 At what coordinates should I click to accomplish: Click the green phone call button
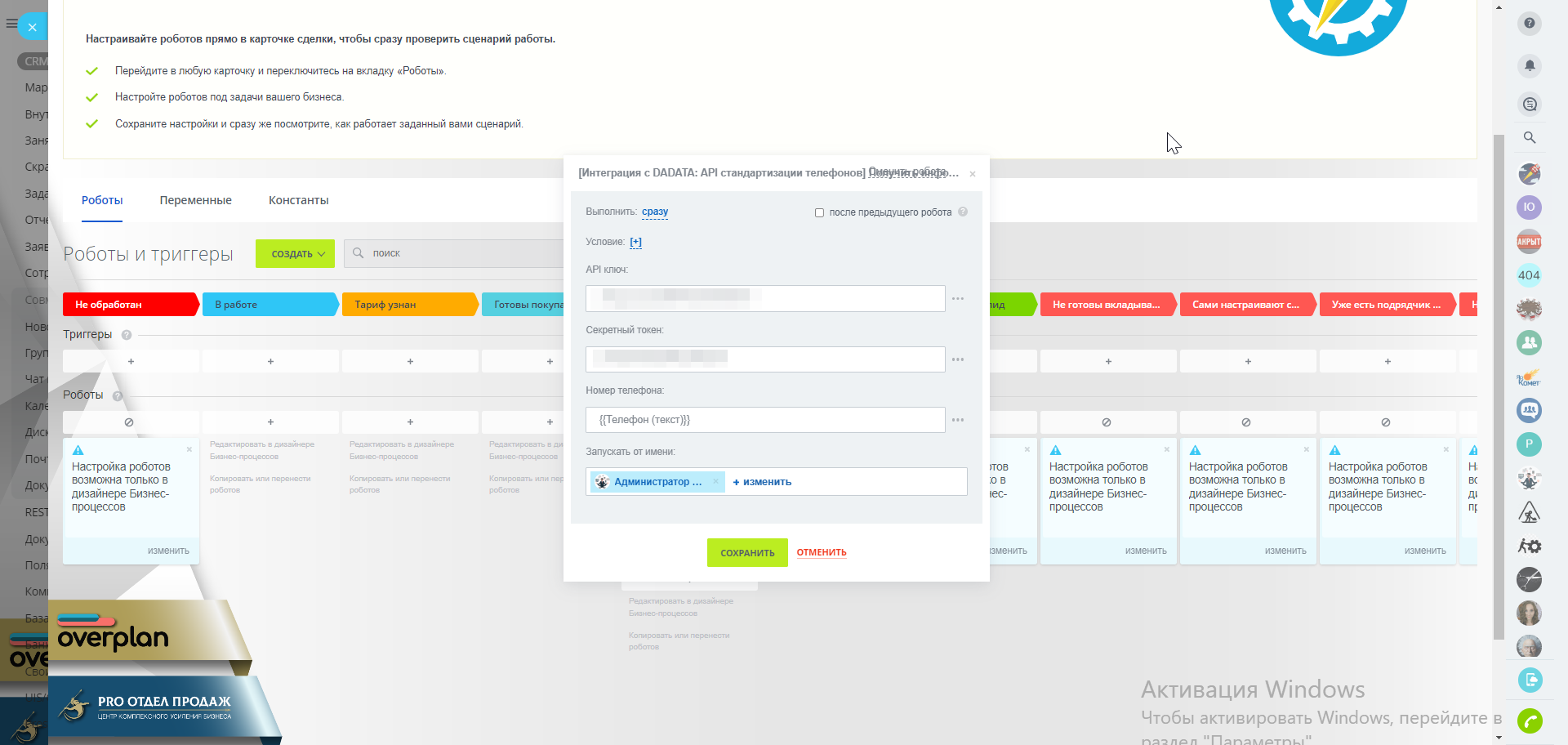click(1529, 720)
